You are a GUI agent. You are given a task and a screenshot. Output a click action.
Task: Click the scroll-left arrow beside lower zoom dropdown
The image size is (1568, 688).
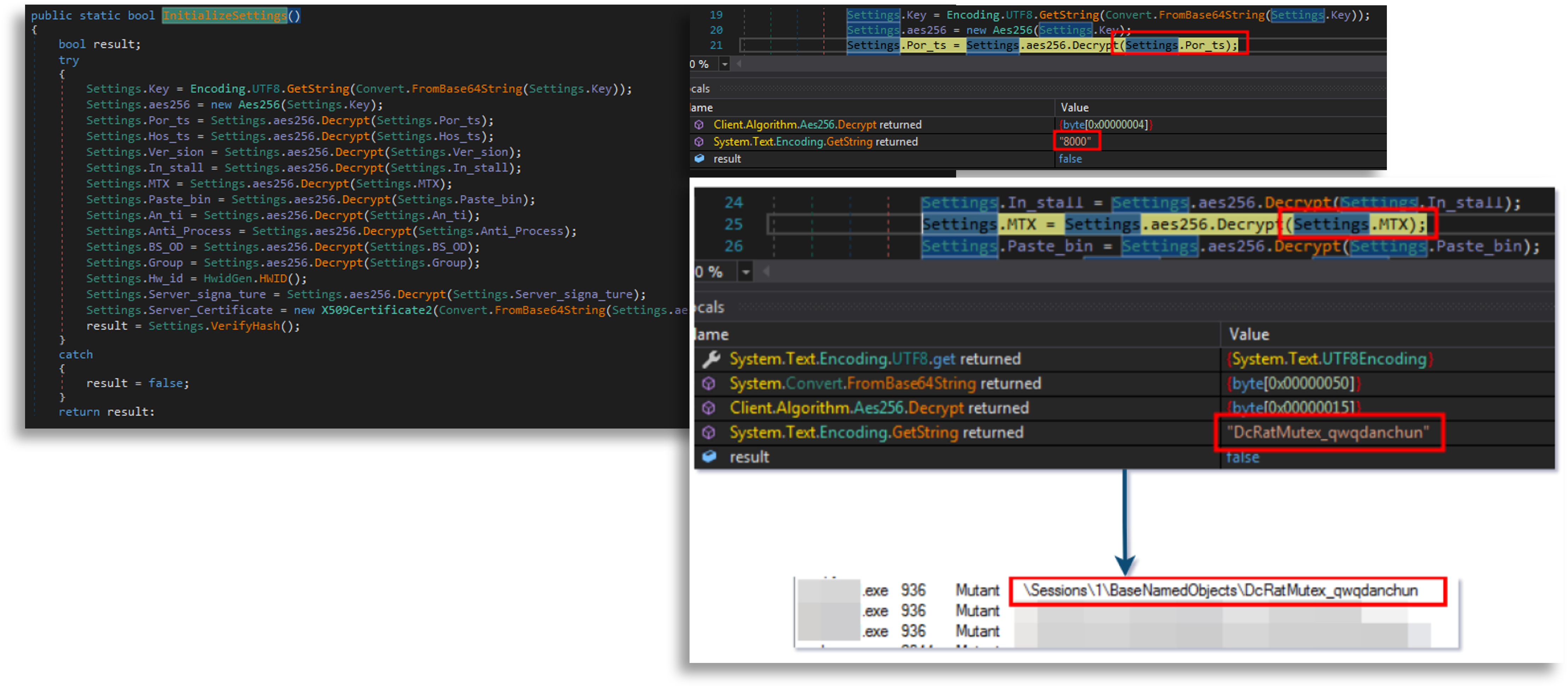coord(767,272)
